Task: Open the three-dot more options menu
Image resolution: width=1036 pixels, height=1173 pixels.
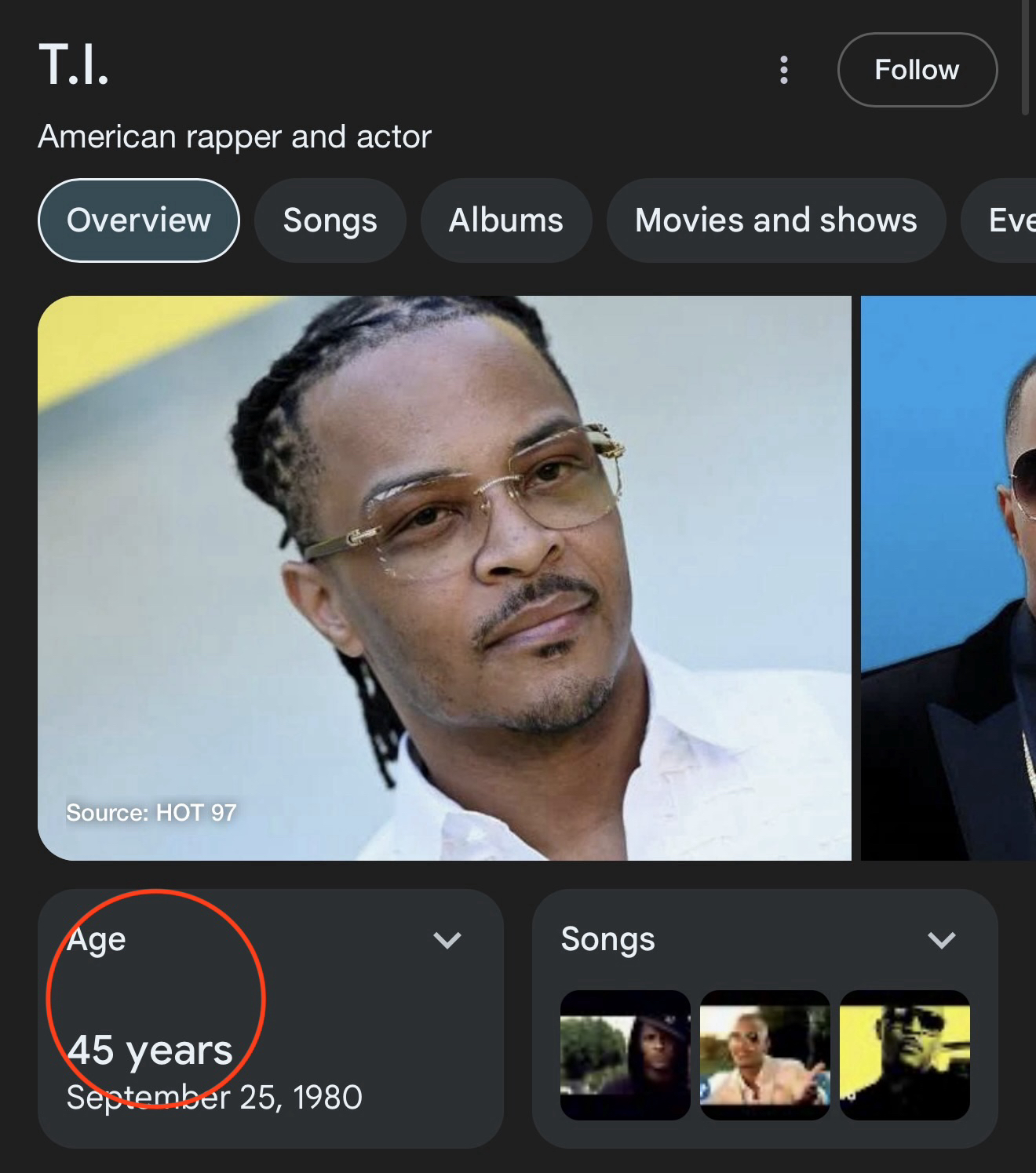Action: (x=783, y=70)
